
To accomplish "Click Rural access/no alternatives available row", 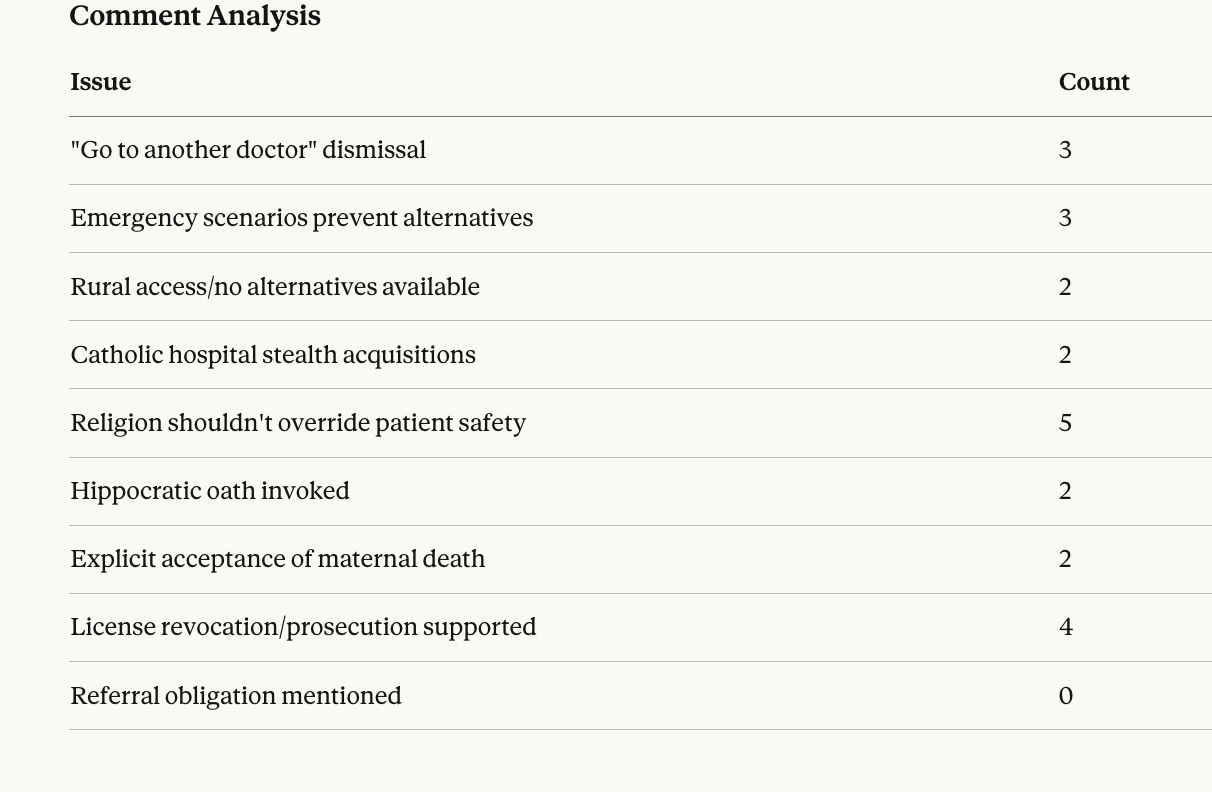I will (x=275, y=287).
